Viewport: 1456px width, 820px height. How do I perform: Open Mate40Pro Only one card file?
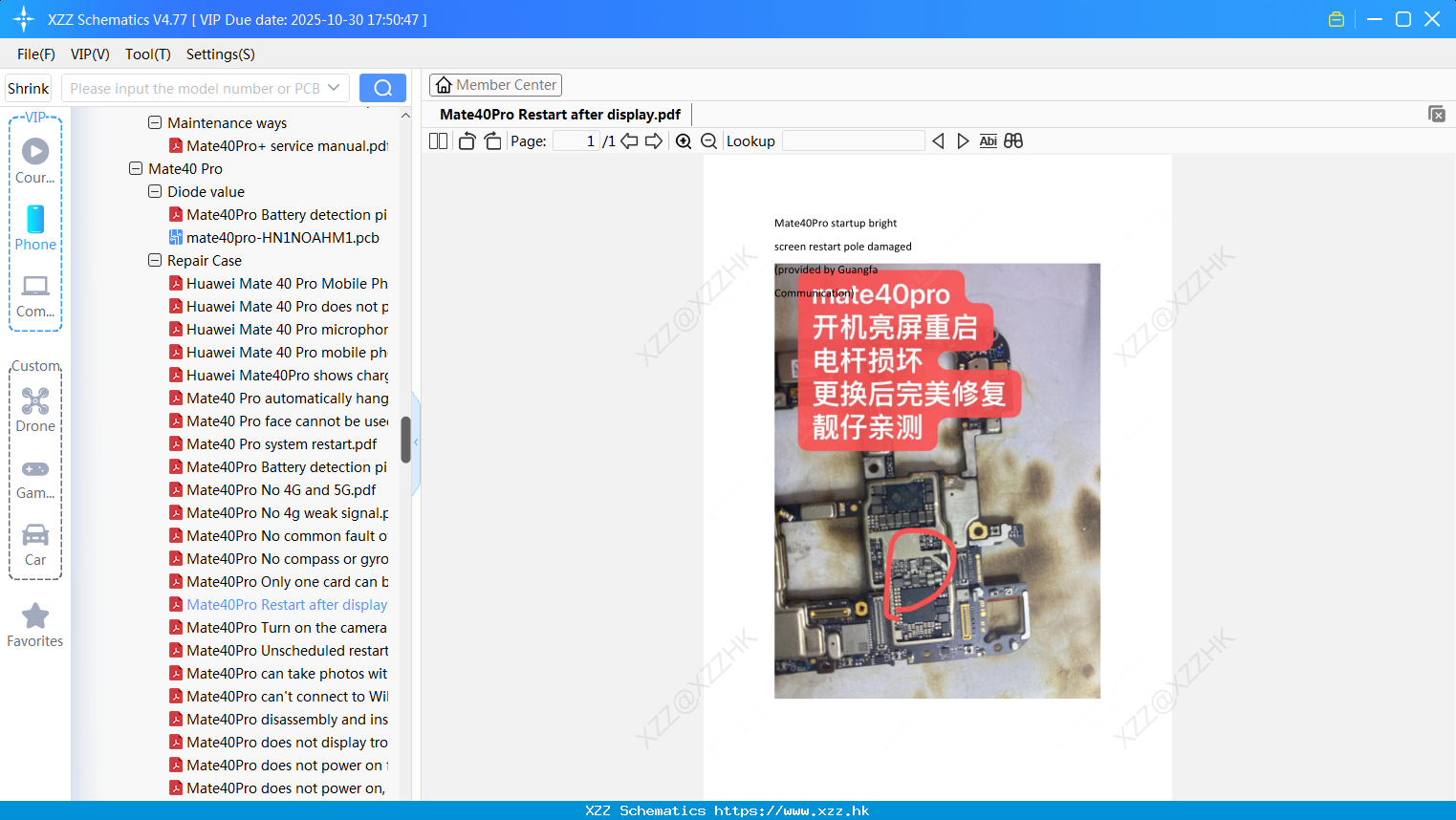(x=278, y=581)
